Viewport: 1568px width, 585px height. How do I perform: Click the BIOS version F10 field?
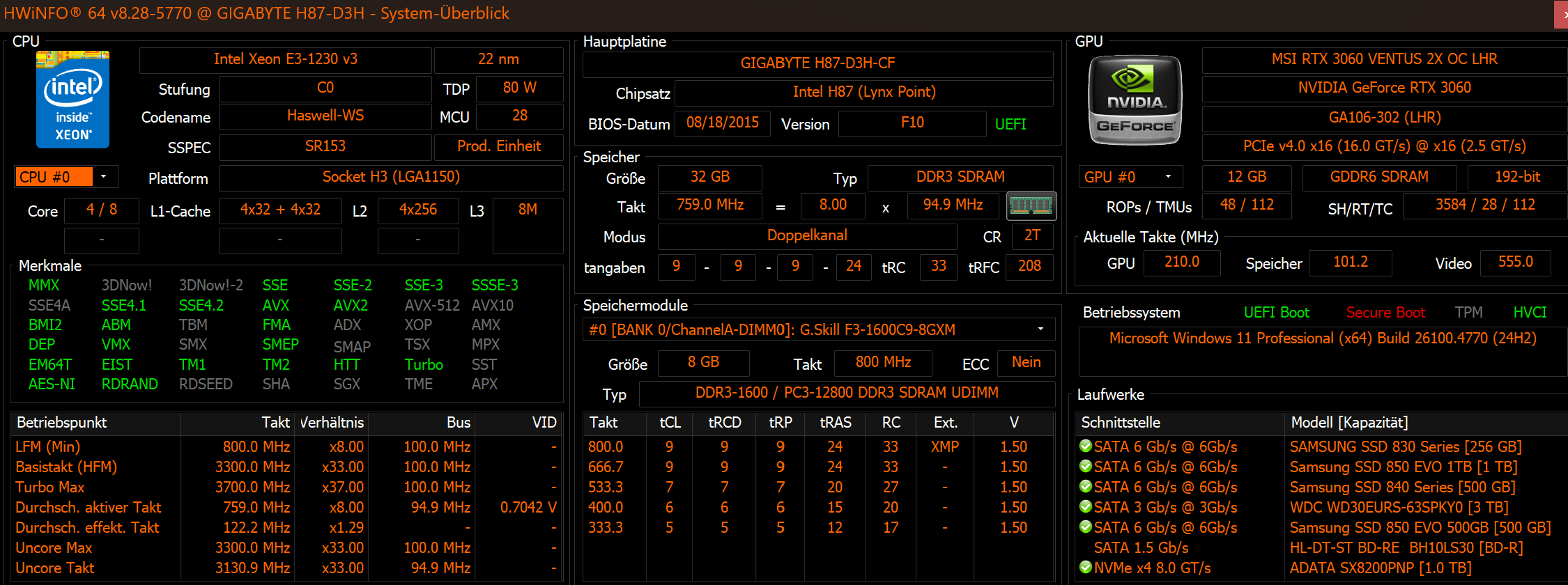pos(912,123)
